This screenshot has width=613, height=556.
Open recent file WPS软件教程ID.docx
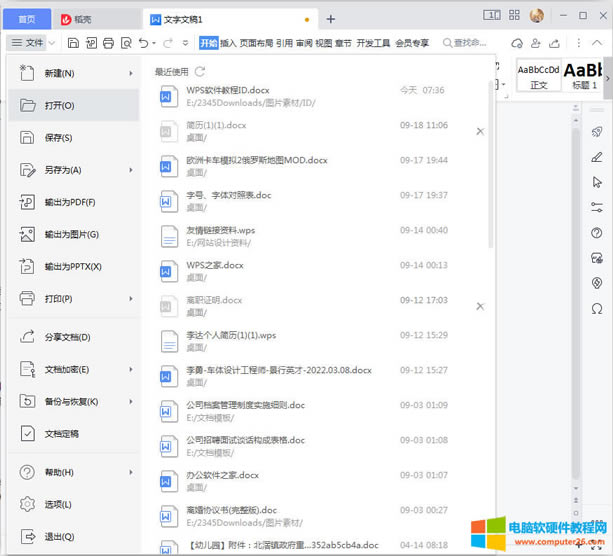click(x=228, y=90)
